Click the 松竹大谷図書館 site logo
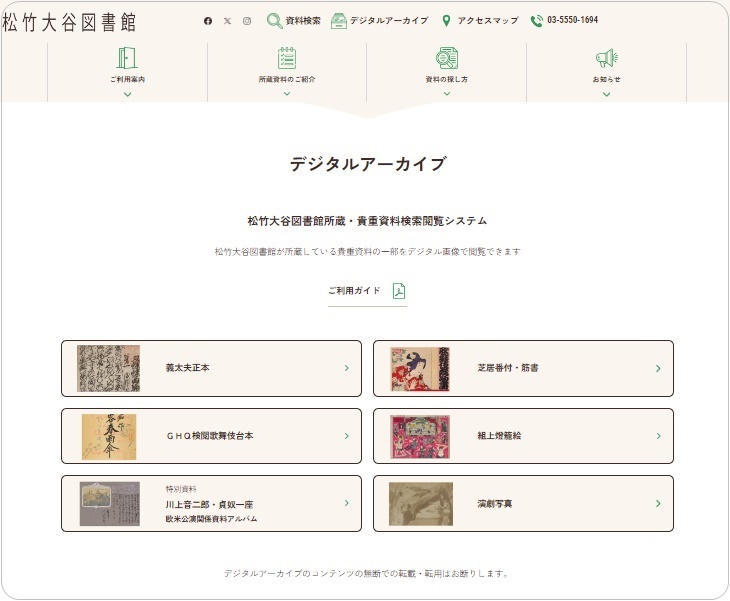Screen dimensions: 730x601 70,21
